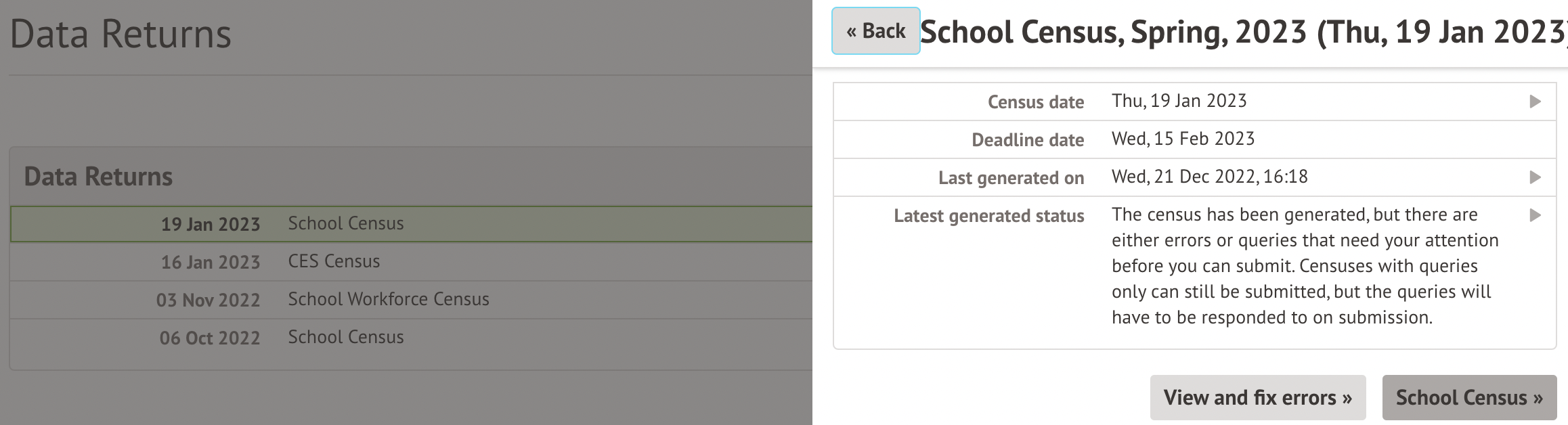Click the census date value Thu, 19 Jan 2023

[1179, 101]
